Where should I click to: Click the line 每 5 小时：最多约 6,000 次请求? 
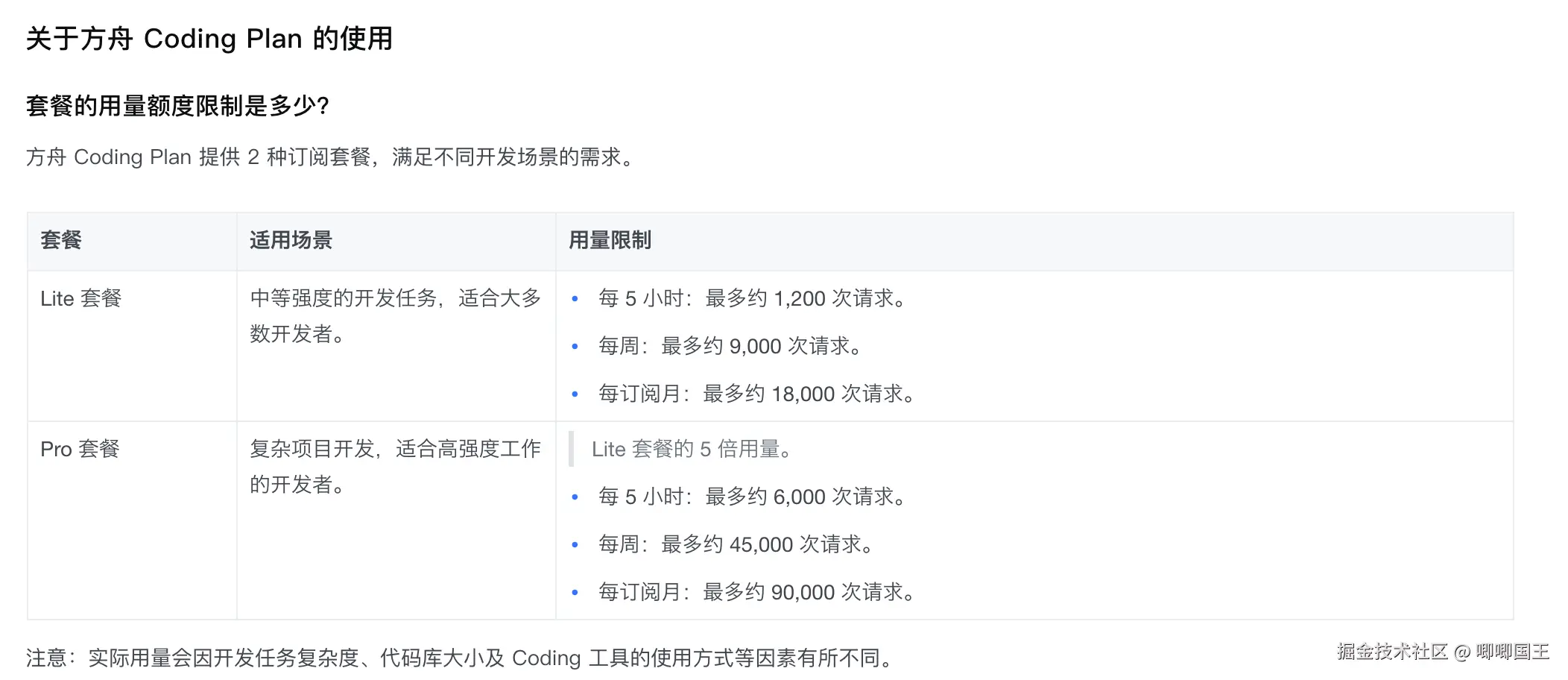(752, 497)
